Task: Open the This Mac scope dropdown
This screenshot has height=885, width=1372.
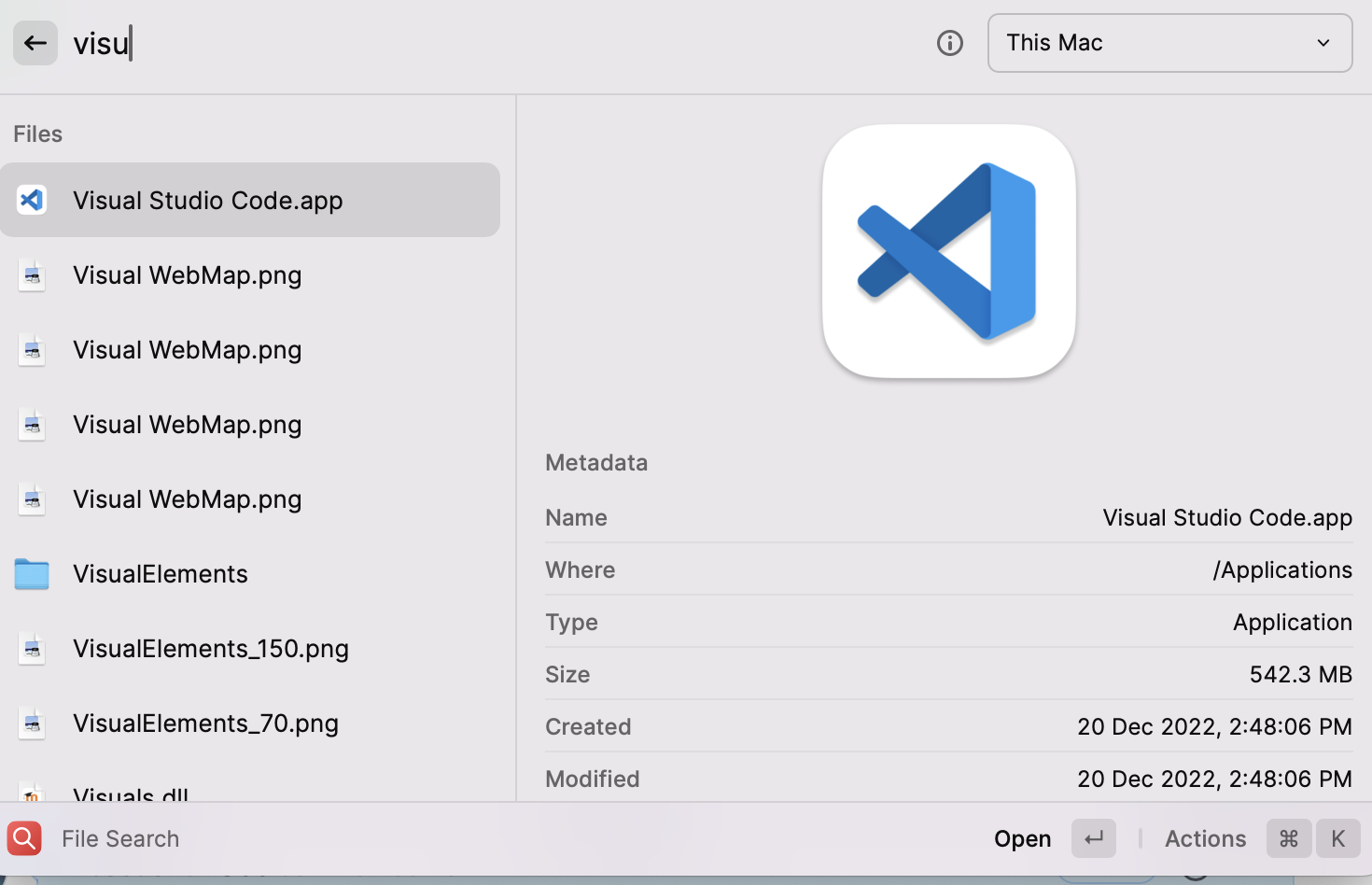Action: (x=1169, y=43)
